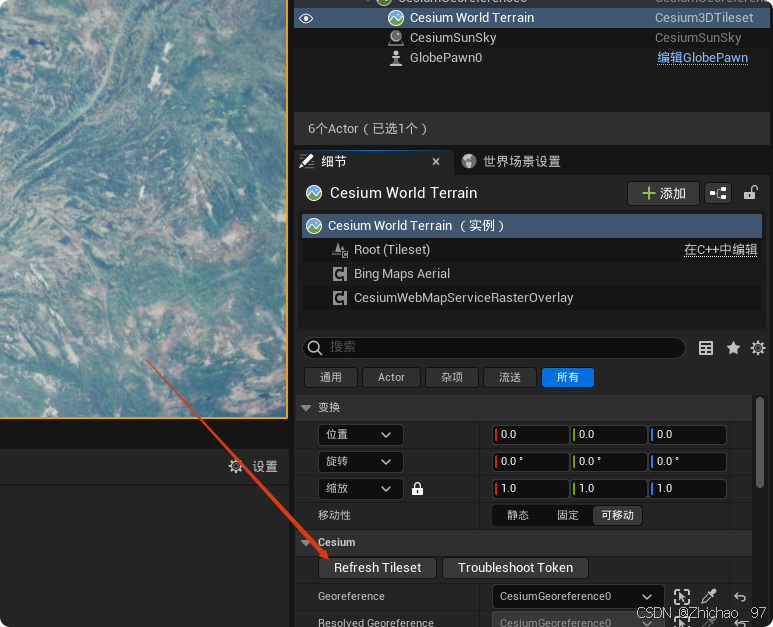Viewport: 773px width, 627px height.
Task: Click the 位置 Z value field
Action: point(687,435)
